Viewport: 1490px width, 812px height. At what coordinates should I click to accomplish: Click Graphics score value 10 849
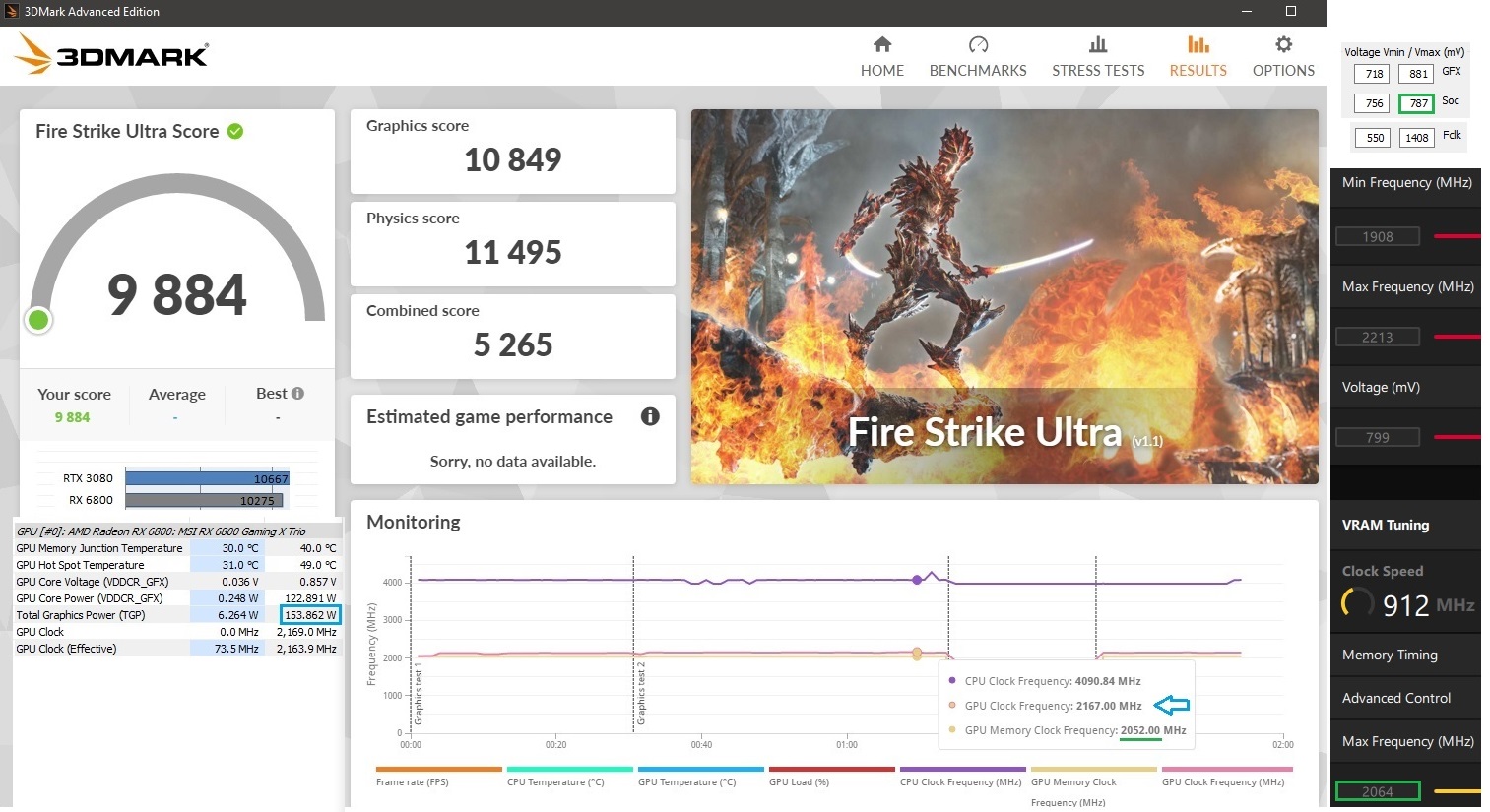(512, 159)
